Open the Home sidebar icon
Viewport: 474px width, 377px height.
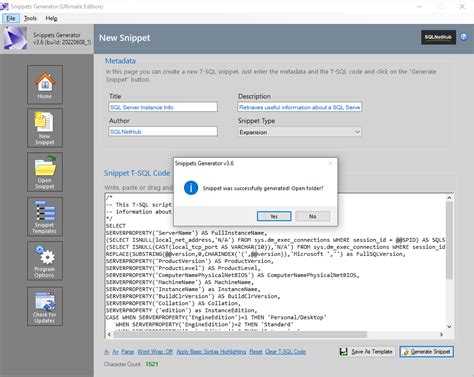pos(45,85)
